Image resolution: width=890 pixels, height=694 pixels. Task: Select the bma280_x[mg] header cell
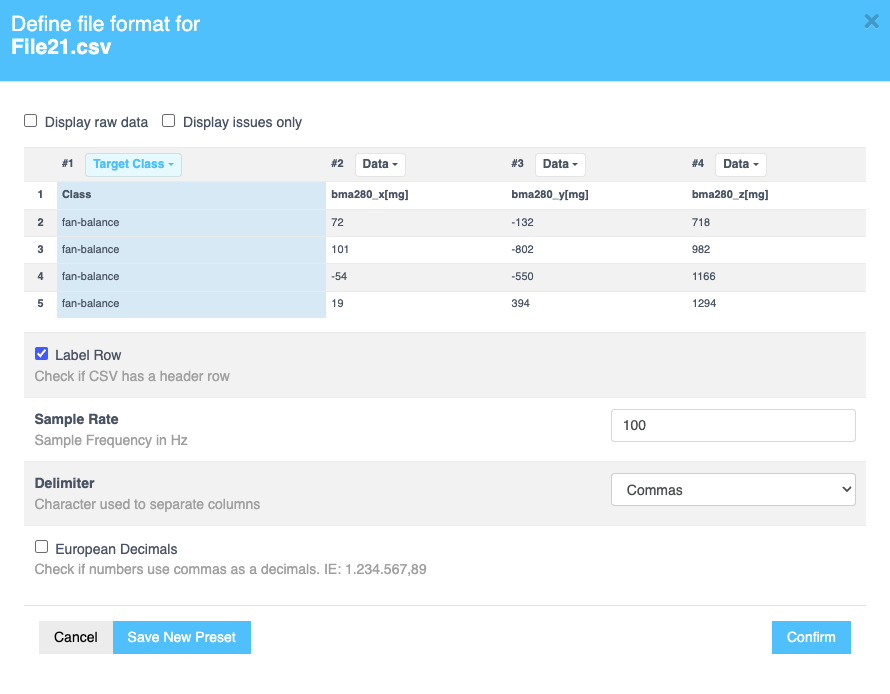point(369,194)
